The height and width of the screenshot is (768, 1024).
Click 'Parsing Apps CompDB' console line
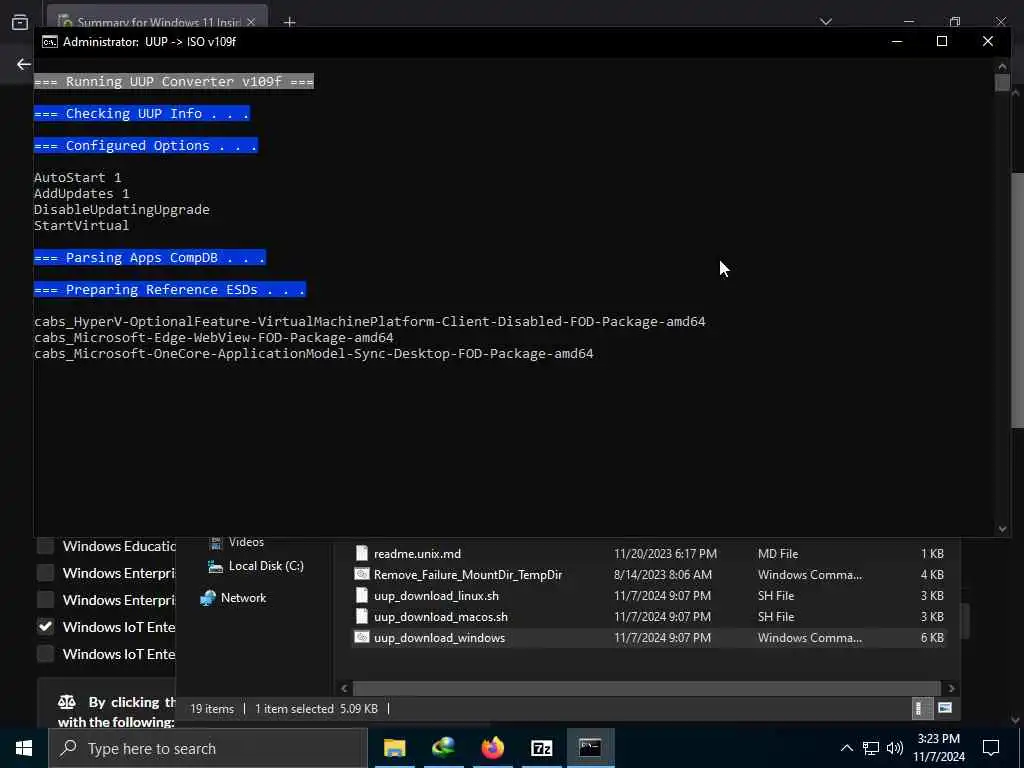coord(150,257)
